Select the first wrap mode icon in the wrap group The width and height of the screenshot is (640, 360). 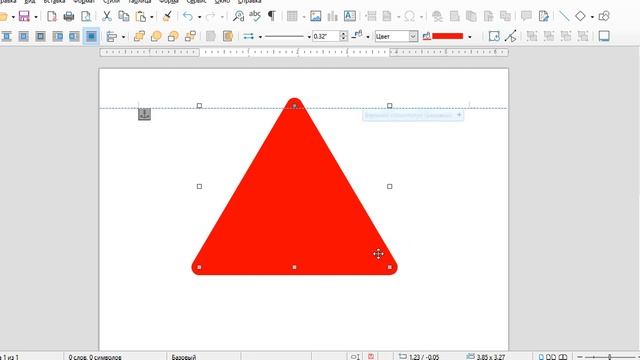[x=7, y=36]
